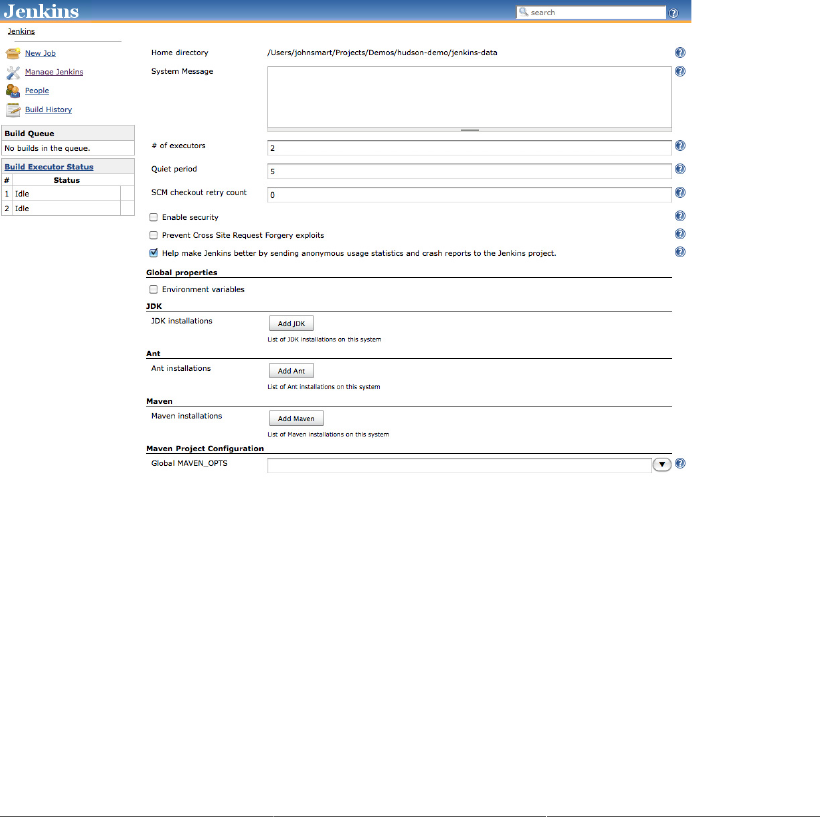Uncheck anonymous usage statistics option

click(153, 253)
